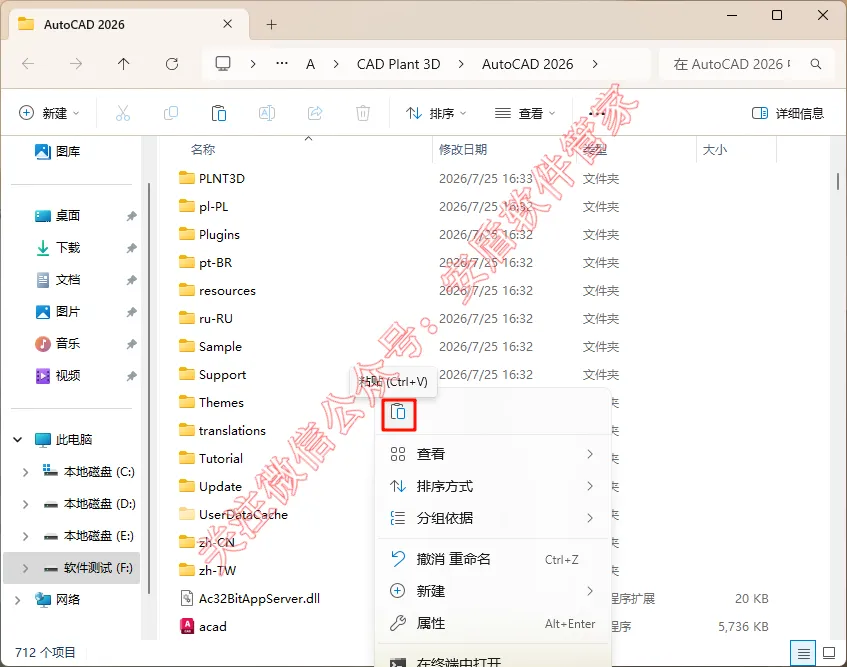Choose 属性 in context menu
Viewport: 847px width, 667px height.
coord(493,623)
